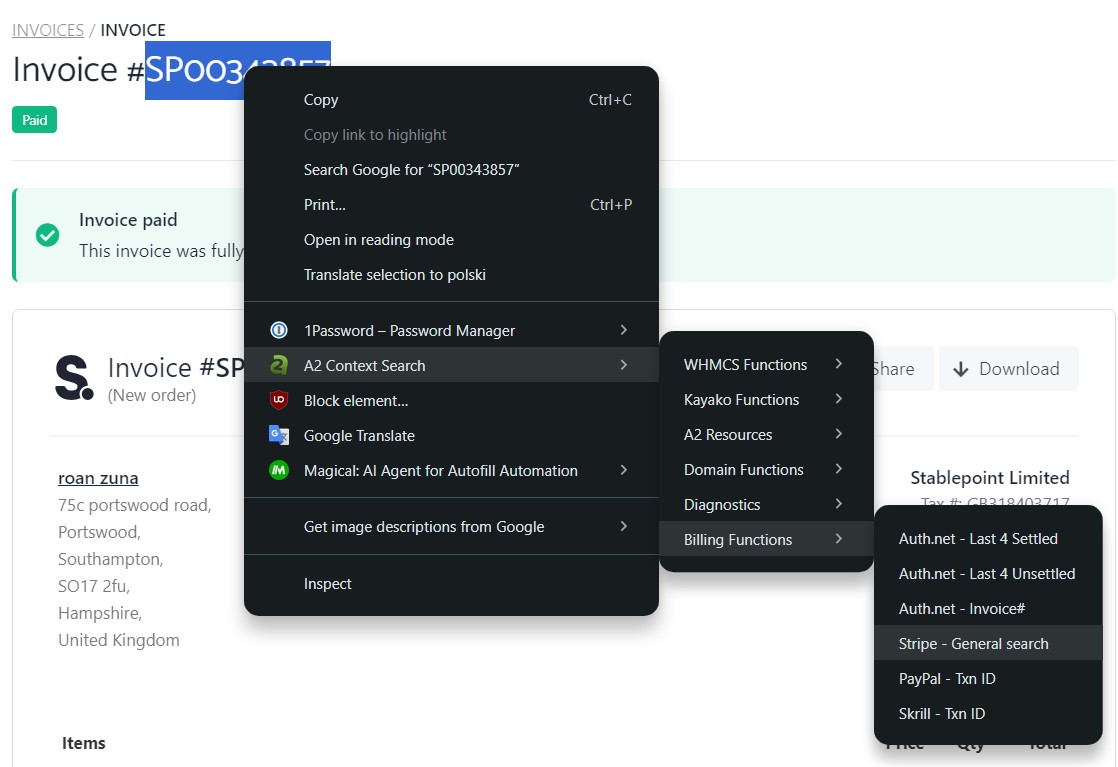Click the United Kingdom address line
The image size is (1118, 767).
point(118,640)
